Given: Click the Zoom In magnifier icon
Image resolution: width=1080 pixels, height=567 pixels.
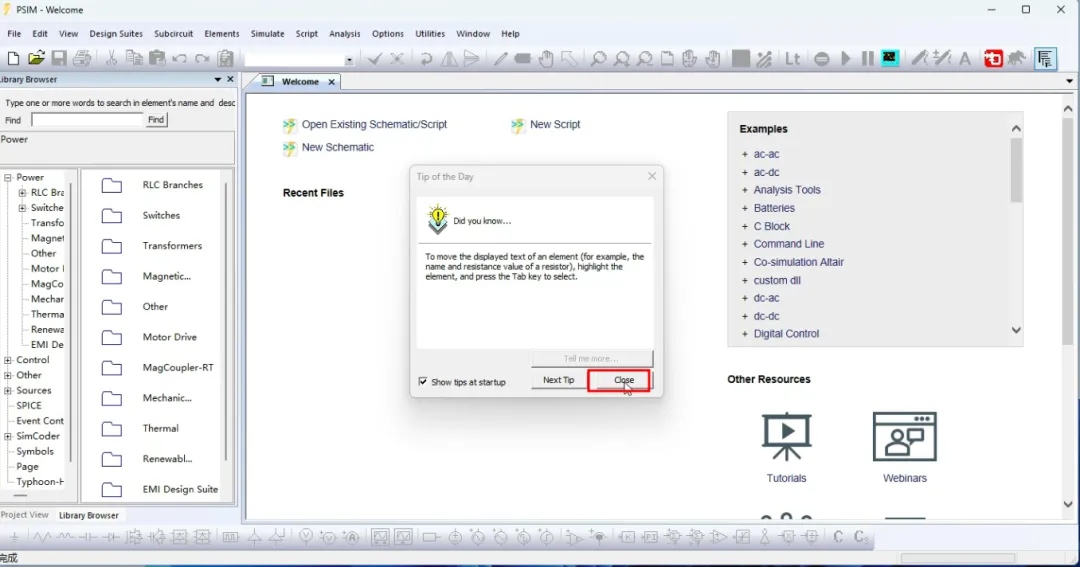Looking at the screenshot, I should [621, 59].
